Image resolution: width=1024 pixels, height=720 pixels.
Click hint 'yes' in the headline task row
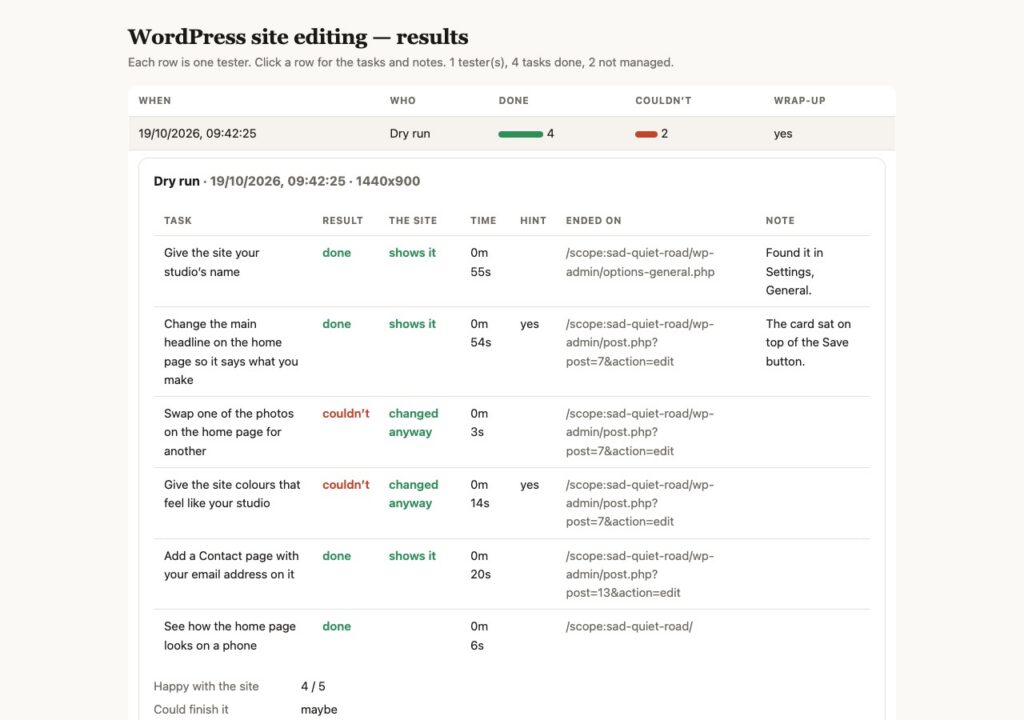pyautogui.click(x=530, y=324)
